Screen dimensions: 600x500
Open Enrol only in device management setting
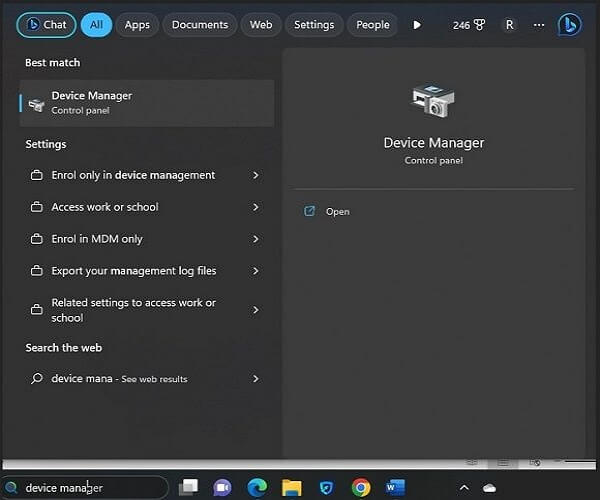click(x=147, y=175)
